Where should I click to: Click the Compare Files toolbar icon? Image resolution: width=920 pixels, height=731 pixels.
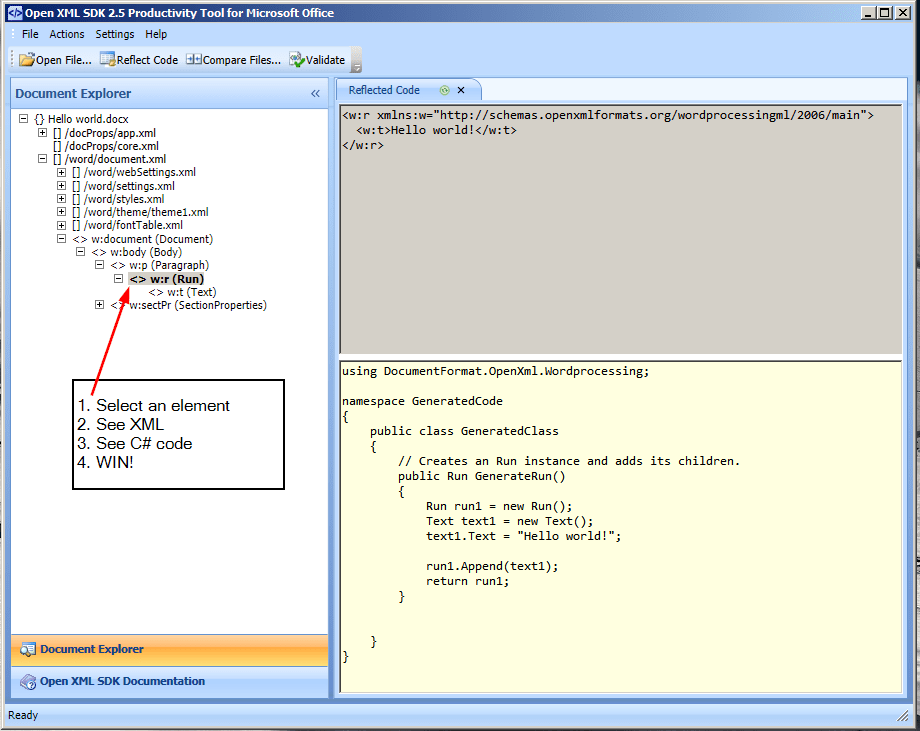192,59
